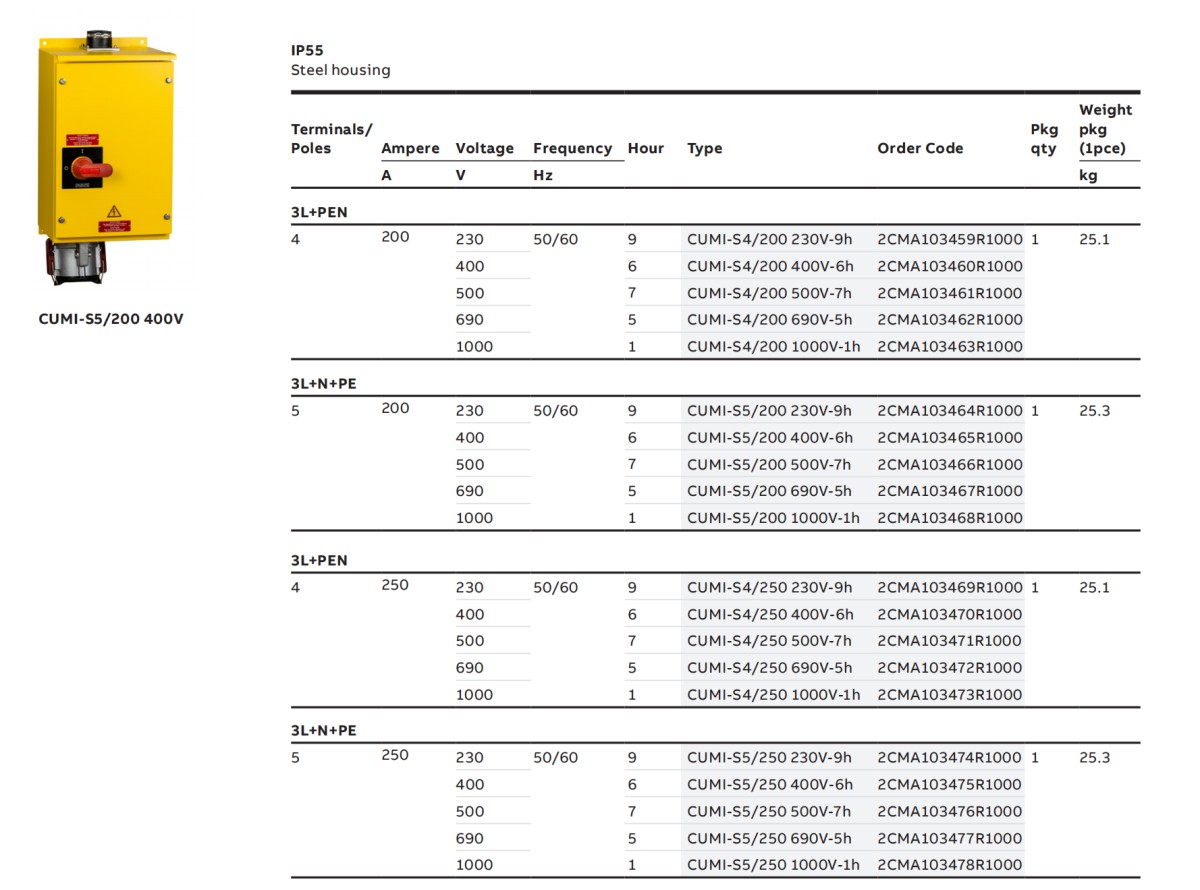1200x890 pixels.
Task: Click the Order Code column header
Action: pyautogui.click(x=921, y=148)
